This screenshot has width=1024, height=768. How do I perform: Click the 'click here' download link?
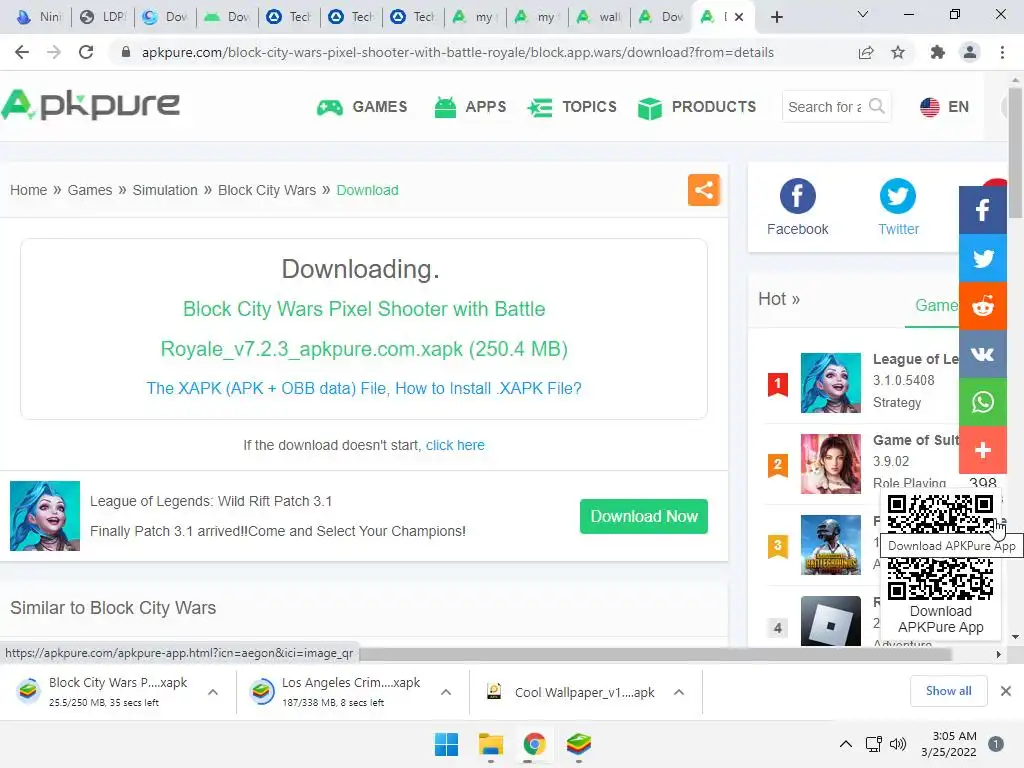(455, 445)
